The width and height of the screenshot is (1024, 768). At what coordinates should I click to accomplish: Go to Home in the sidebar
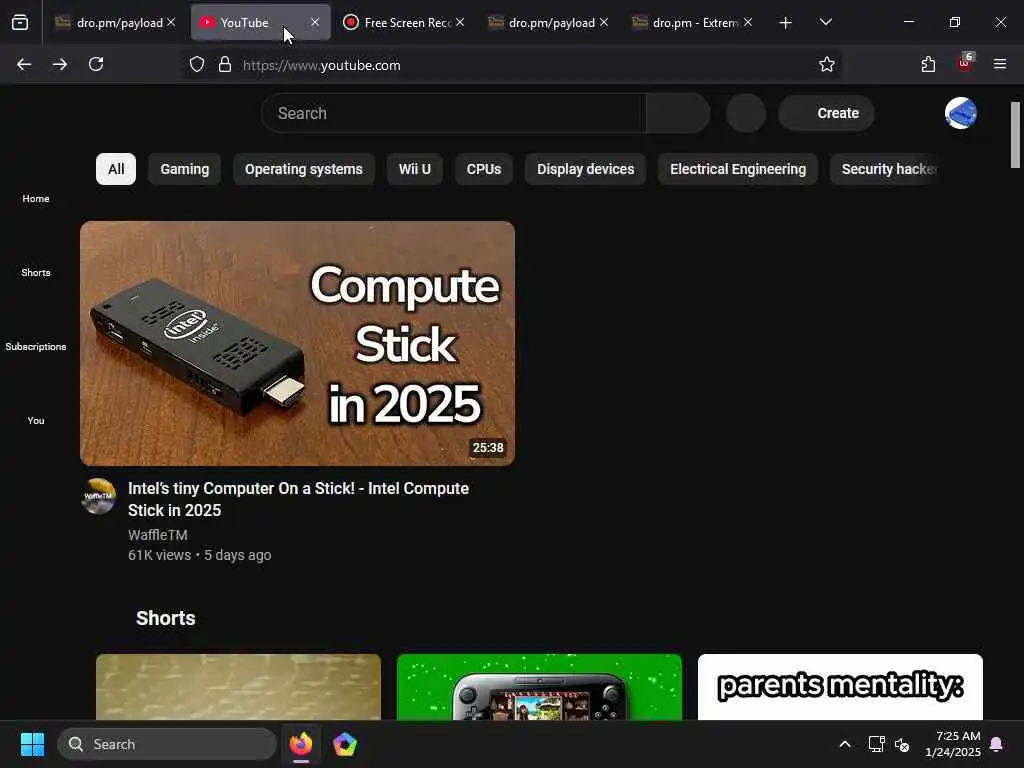pos(36,199)
